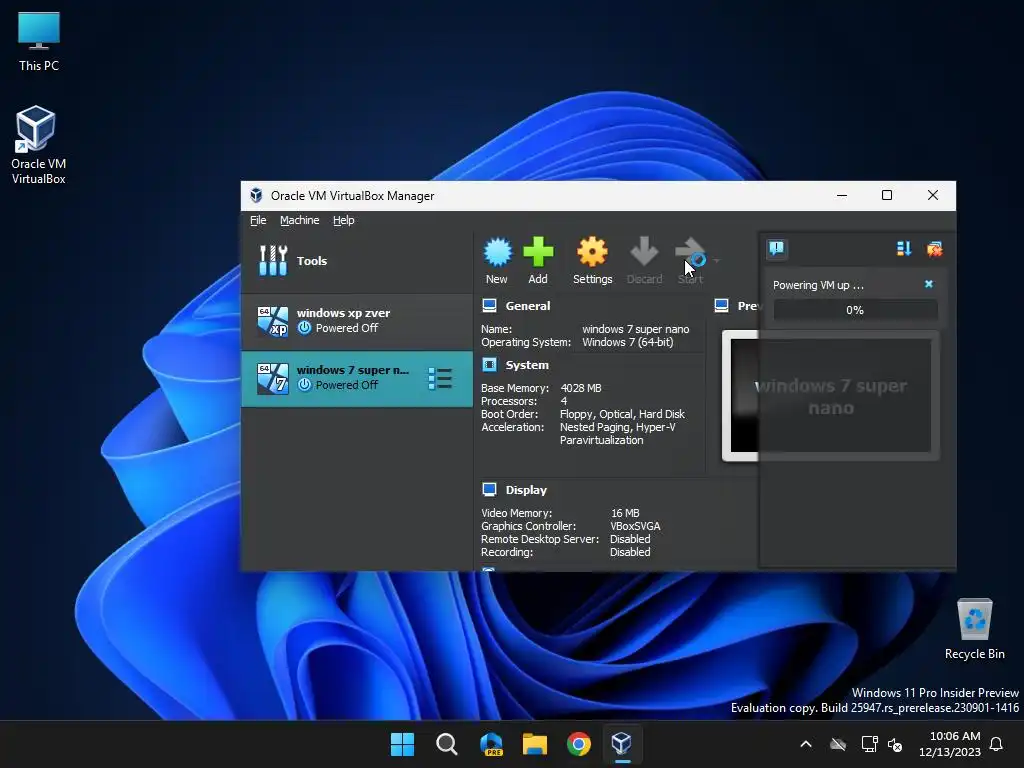
Task: Open Google Chrome from taskbar
Action: pos(579,744)
